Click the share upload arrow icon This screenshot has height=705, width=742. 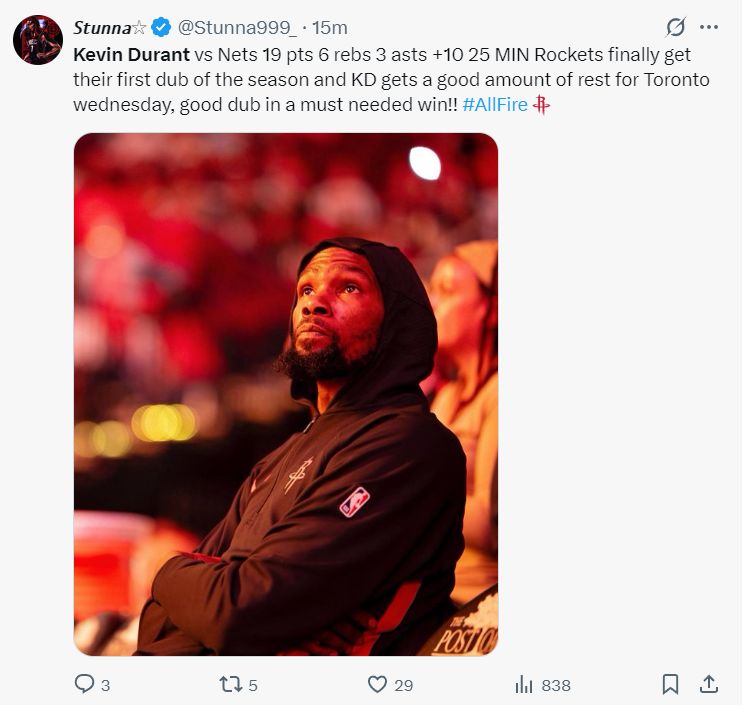(708, 684)
